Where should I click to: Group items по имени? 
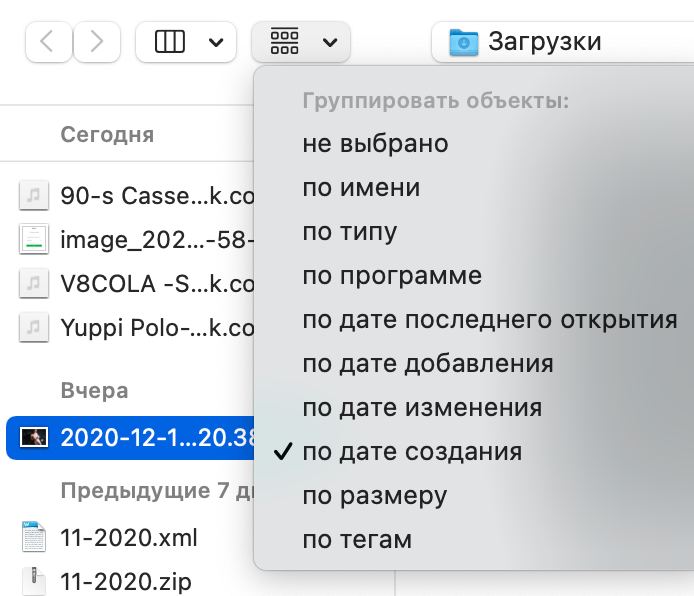361,187
